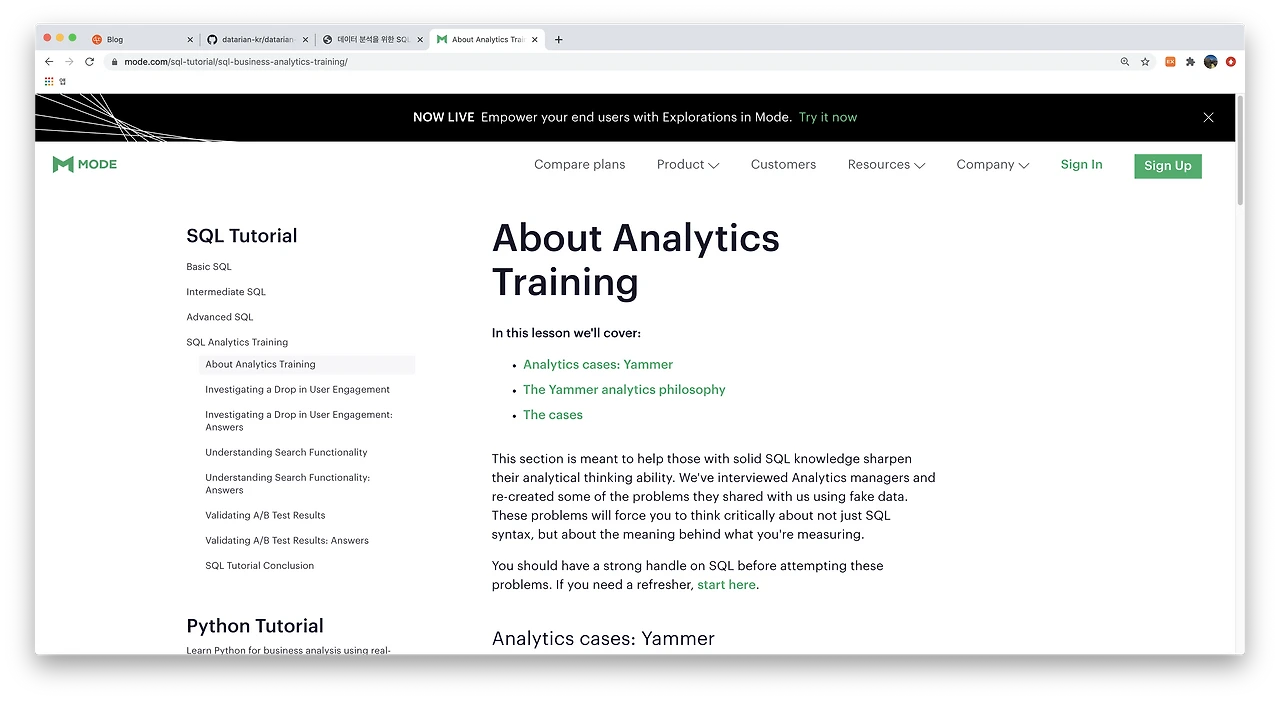Open Investigating a Drop in User Engagement

[x=298, y=390]
